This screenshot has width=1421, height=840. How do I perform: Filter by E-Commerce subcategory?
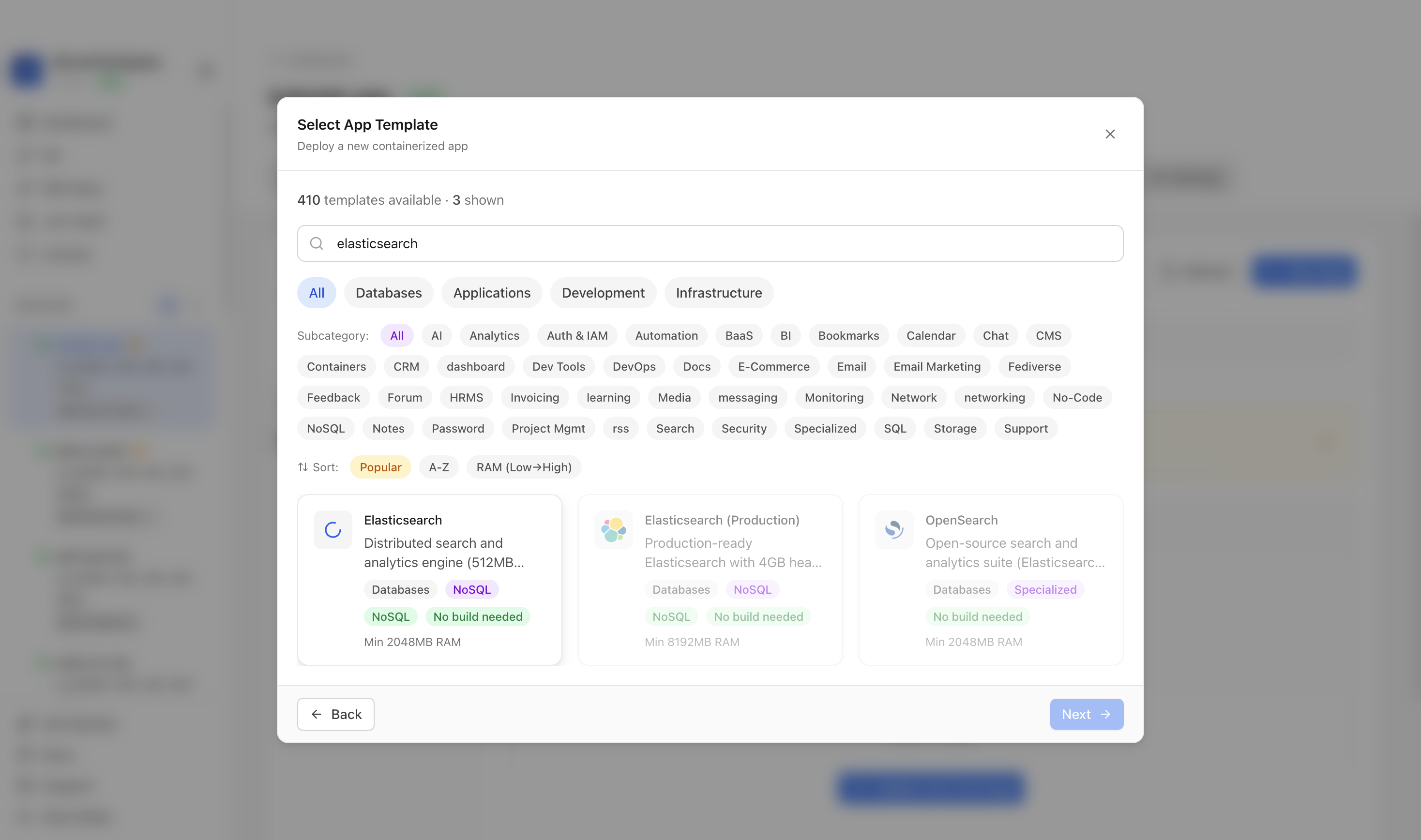773,367
